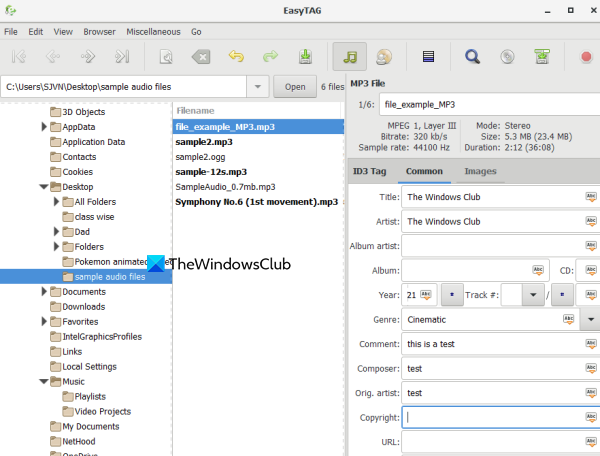This screenshot has height=456, width=600.
Task: Open the Track number dropdown
Action: (533, 295)
